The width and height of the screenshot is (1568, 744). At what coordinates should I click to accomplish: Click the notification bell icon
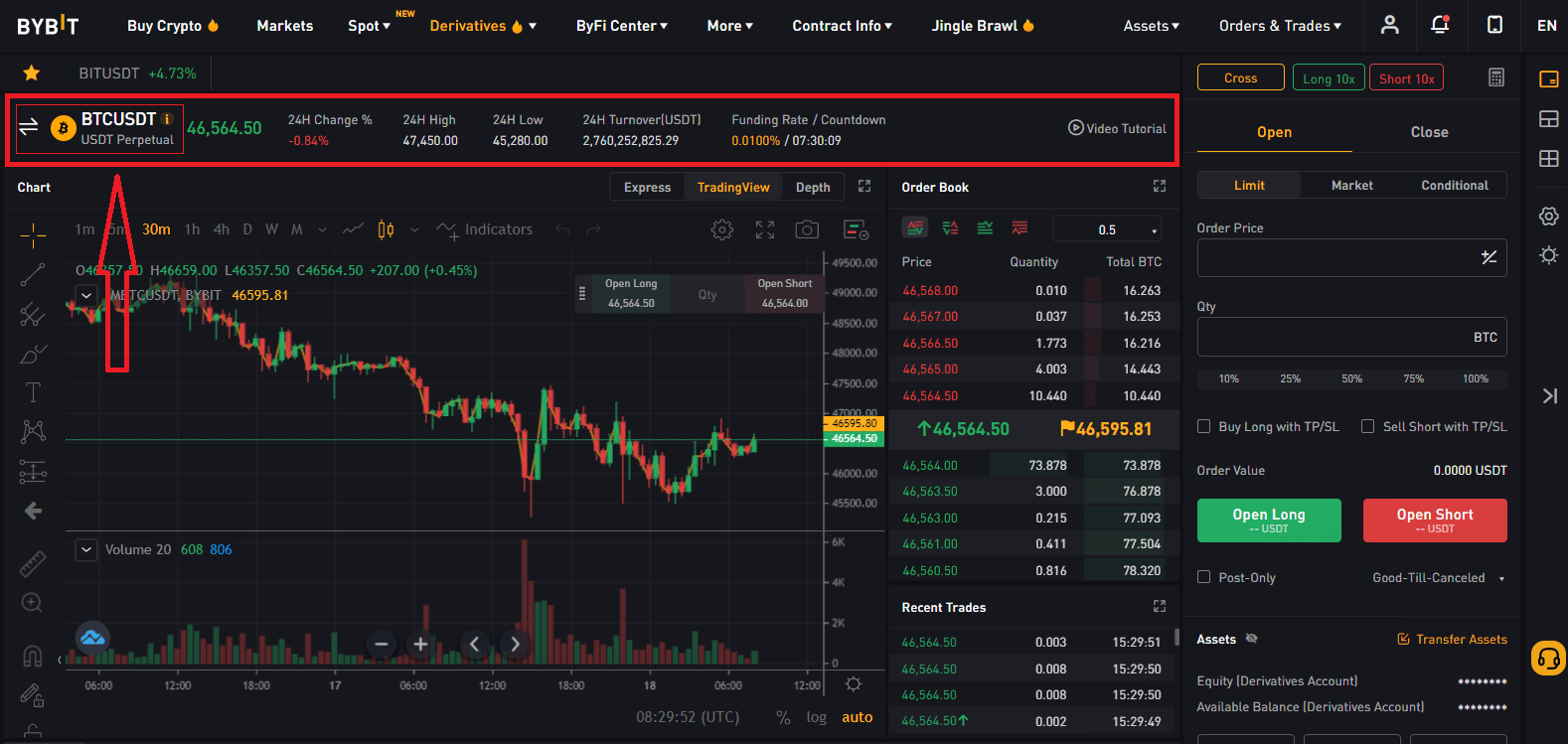[1440, 25]
